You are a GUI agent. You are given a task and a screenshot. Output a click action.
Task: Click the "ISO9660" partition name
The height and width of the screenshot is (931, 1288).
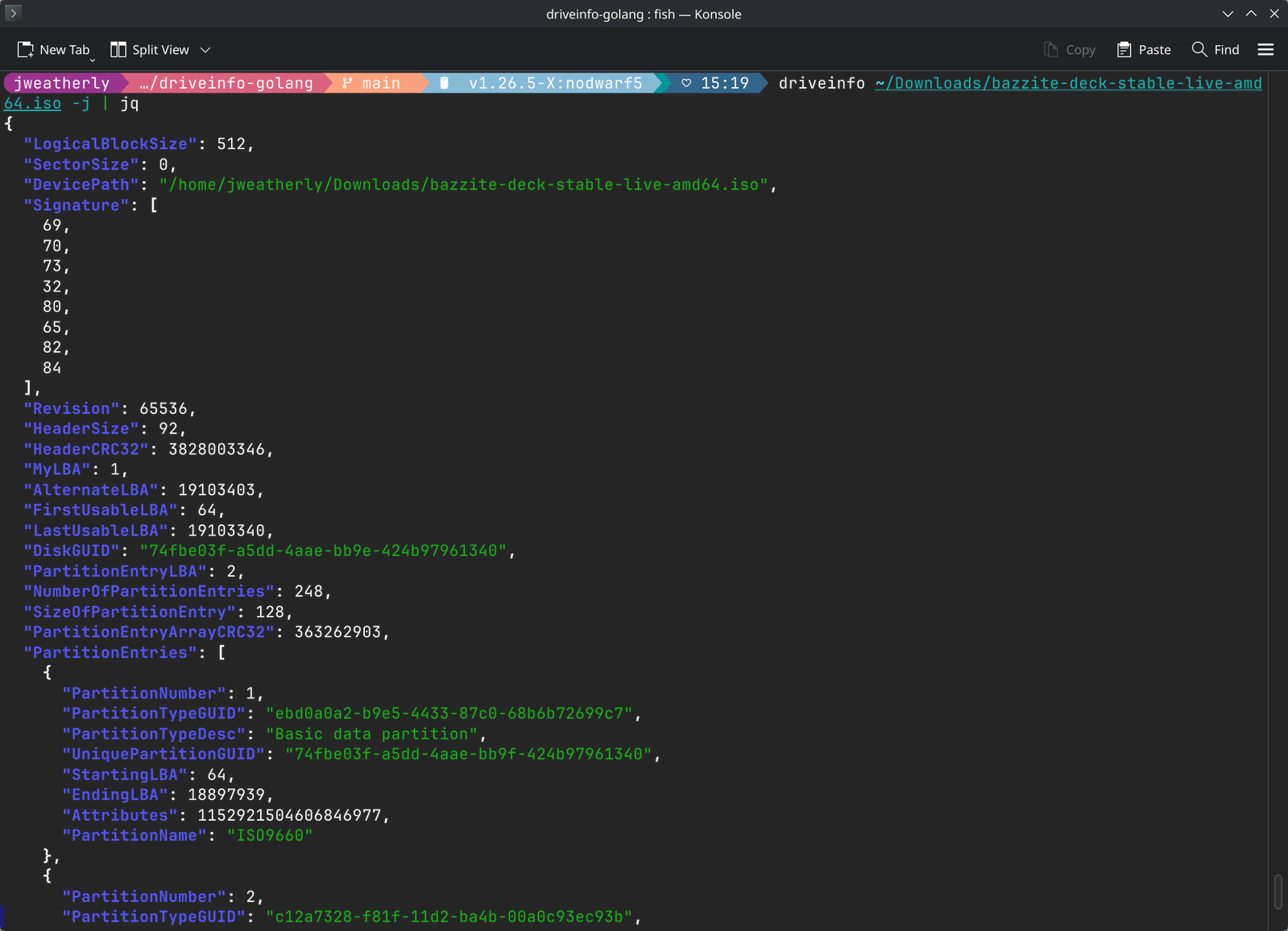270,835
